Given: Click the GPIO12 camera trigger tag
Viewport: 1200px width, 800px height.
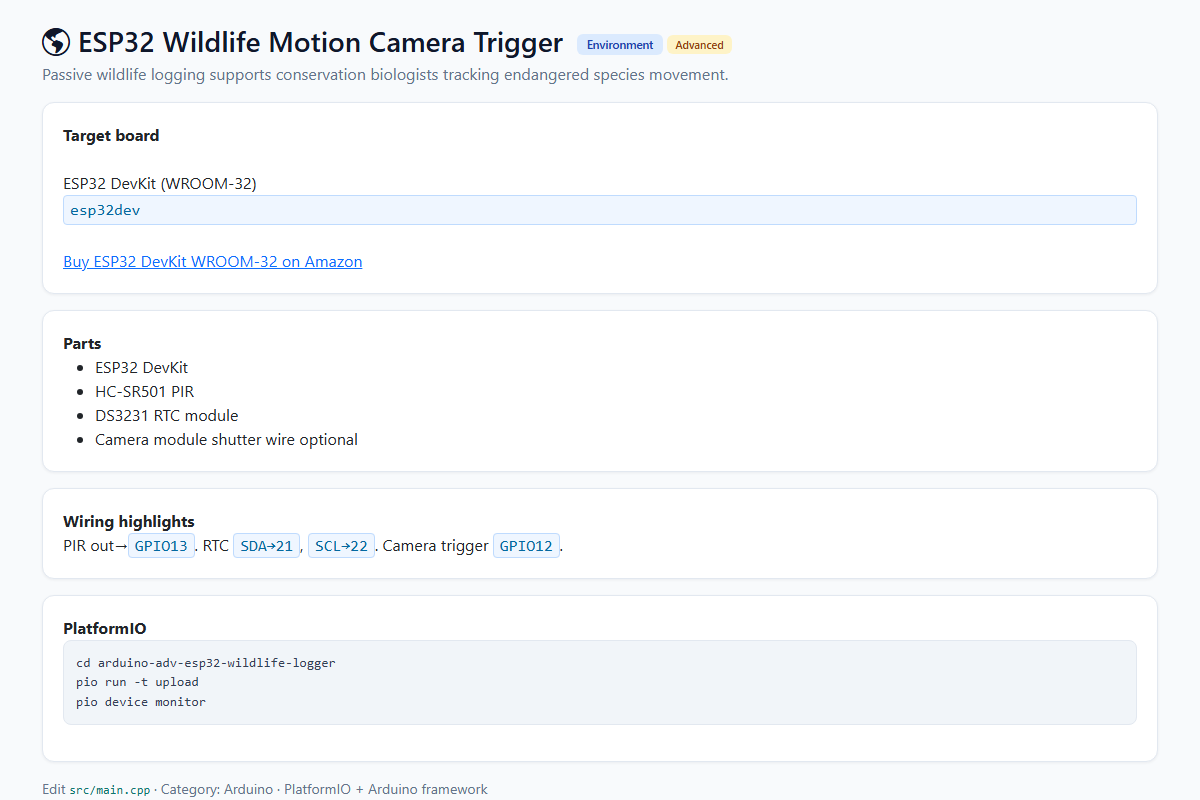Looking at the screenshot, I should [x=526, y=546].
